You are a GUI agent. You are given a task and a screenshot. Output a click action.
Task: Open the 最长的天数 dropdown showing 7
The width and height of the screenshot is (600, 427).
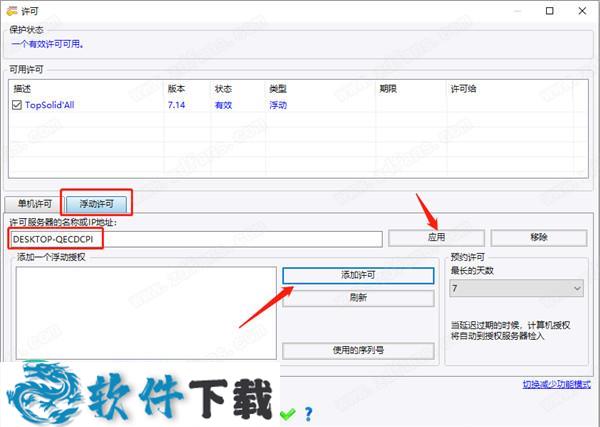(x=516, y=288)
